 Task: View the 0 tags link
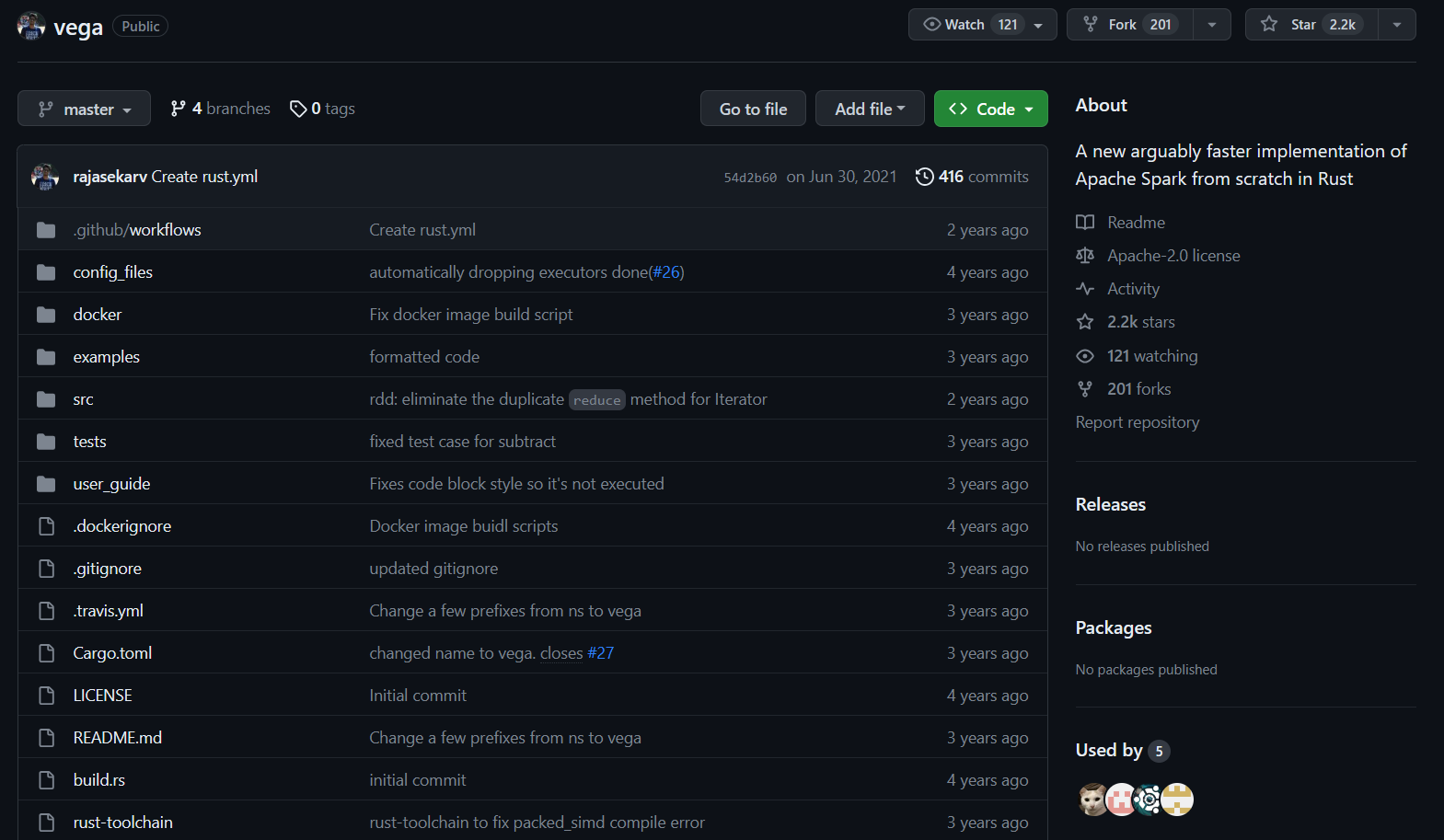click(322, 109)
